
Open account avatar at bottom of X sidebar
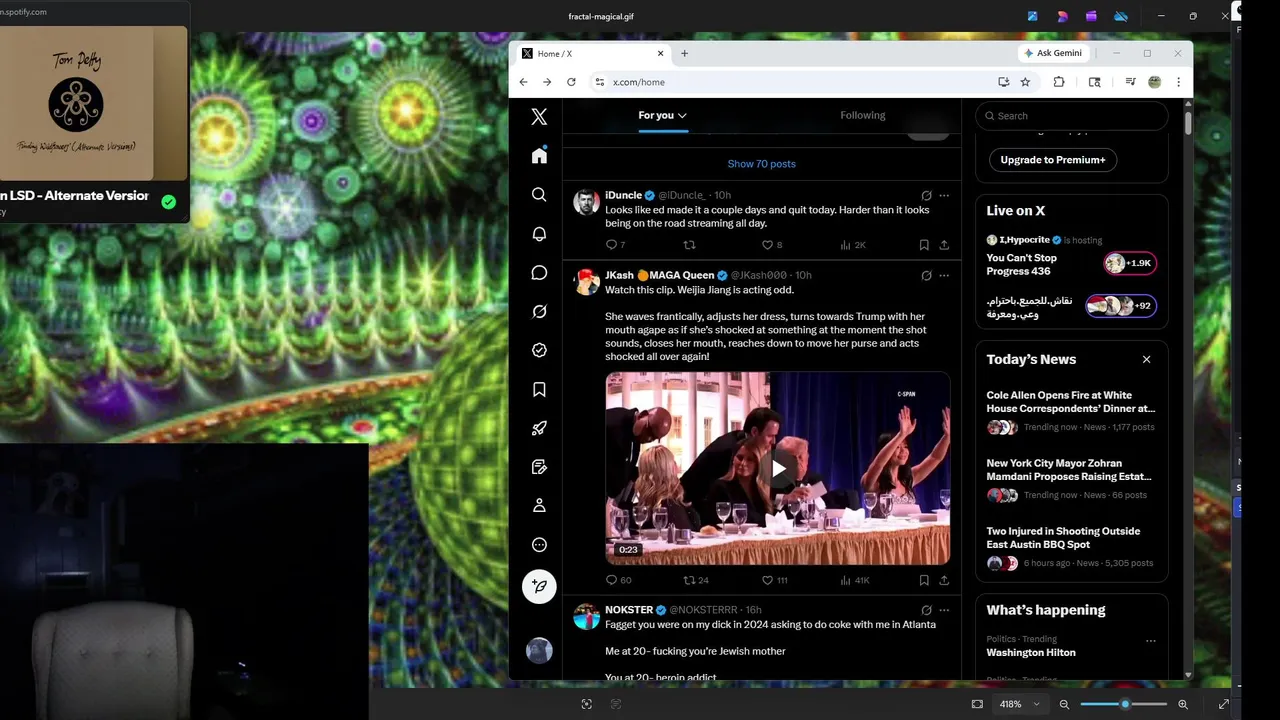tap(539, 650)
